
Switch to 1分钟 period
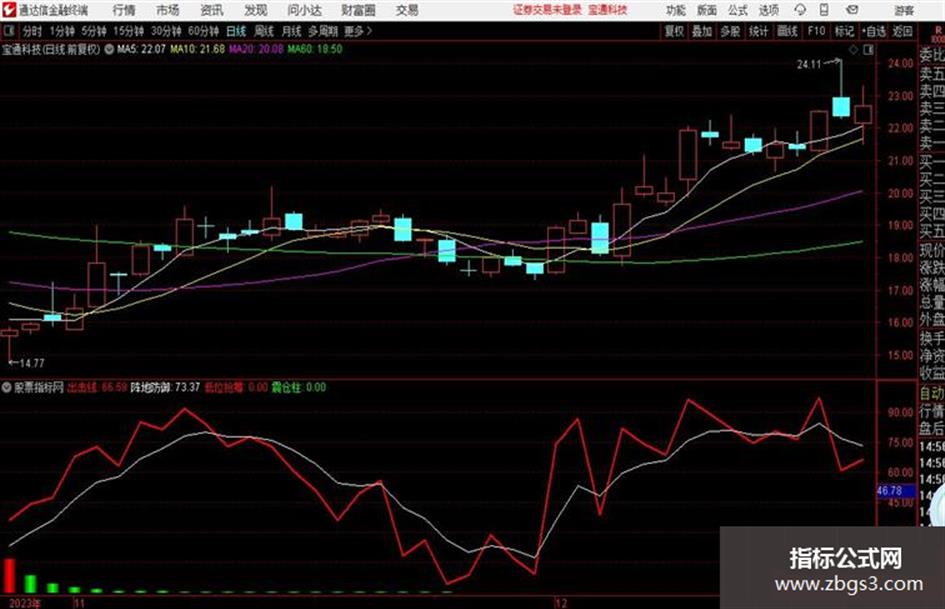[x=62, y=31]
